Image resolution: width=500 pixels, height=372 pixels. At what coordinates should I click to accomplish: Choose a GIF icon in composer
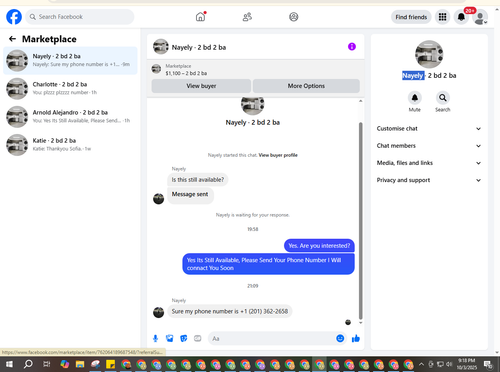coord(198,339)
